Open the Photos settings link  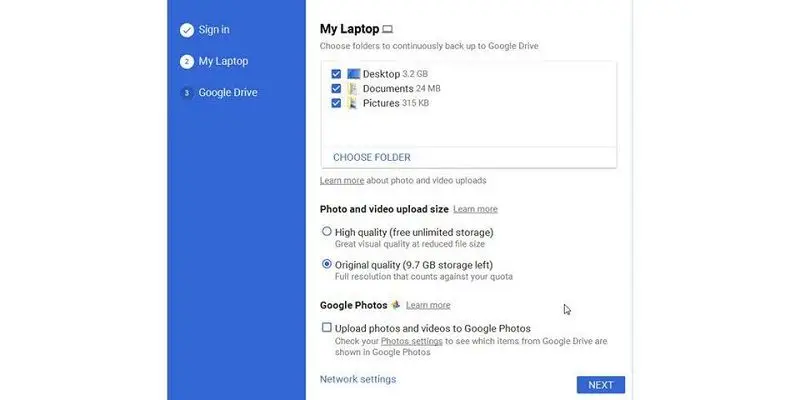[412, 341]
